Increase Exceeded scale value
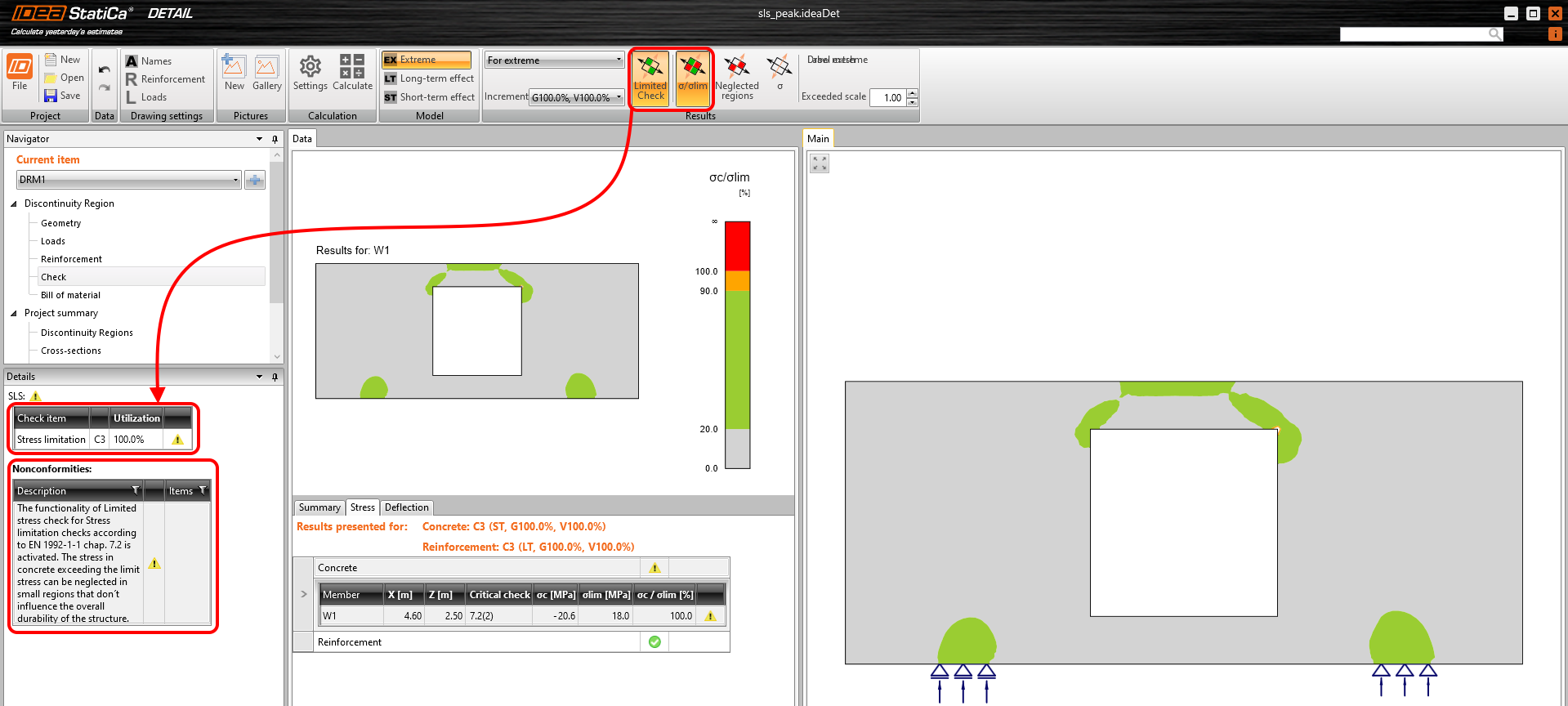This screenshot has height=706, width=1568. [x=913, y=93]
